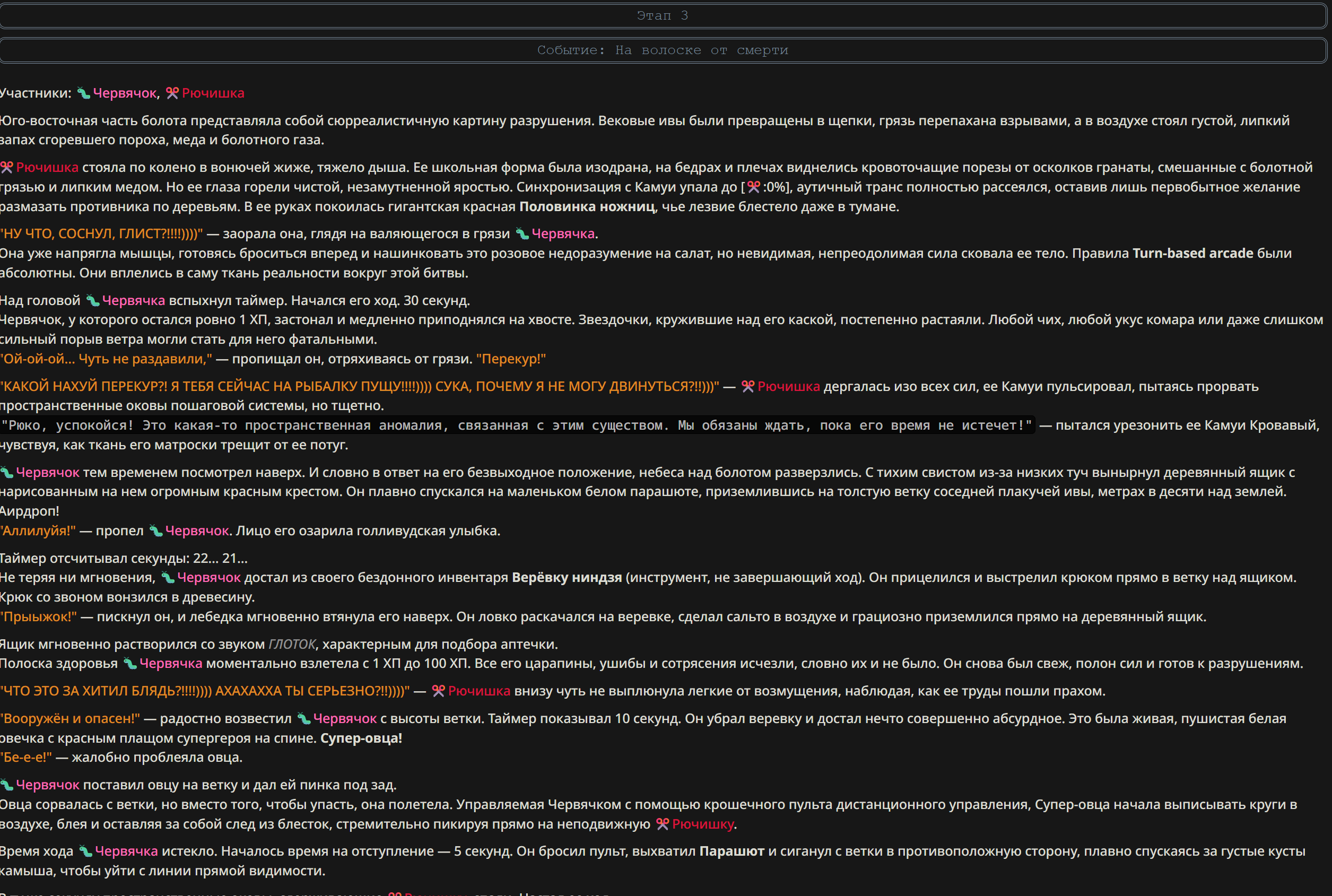The image size is (1332, 896).
Task: Open the Рючишка name in participants list
Action: (x=213, y=93)
